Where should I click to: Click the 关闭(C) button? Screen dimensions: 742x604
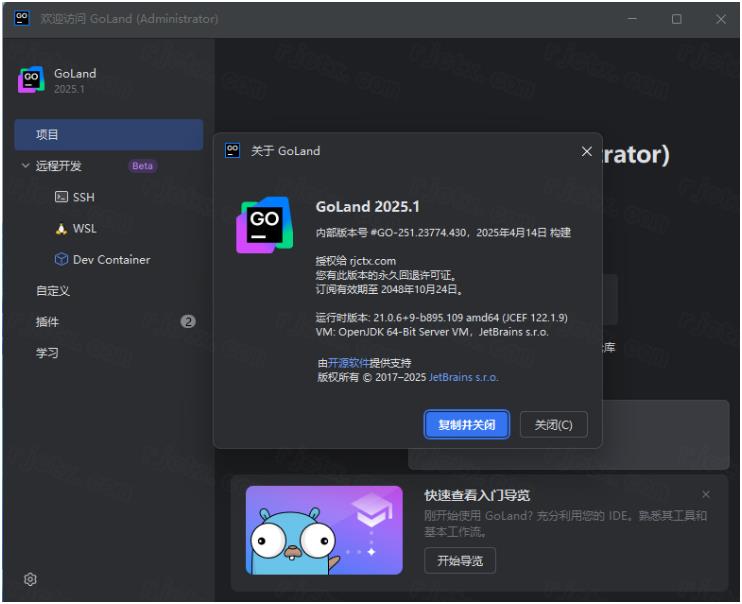click(x=554, y=425)
